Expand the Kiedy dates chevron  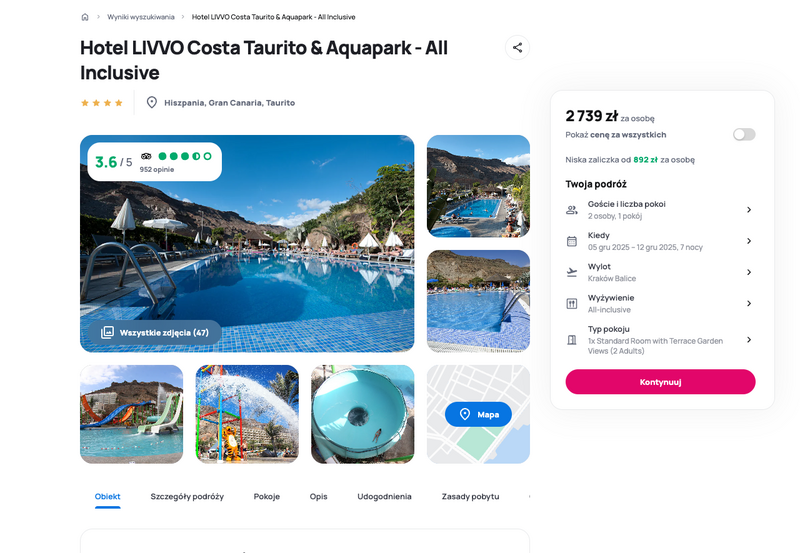[749, 241]
